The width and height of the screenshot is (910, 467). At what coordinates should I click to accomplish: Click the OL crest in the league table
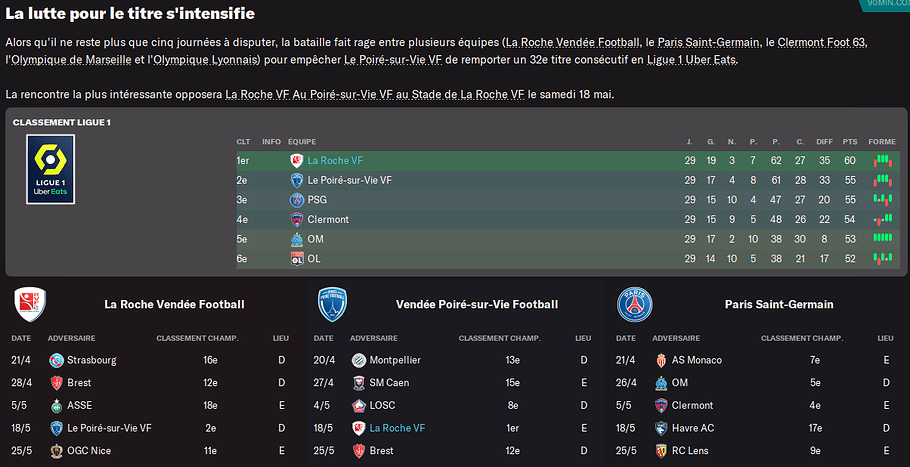tap(297, 259)
